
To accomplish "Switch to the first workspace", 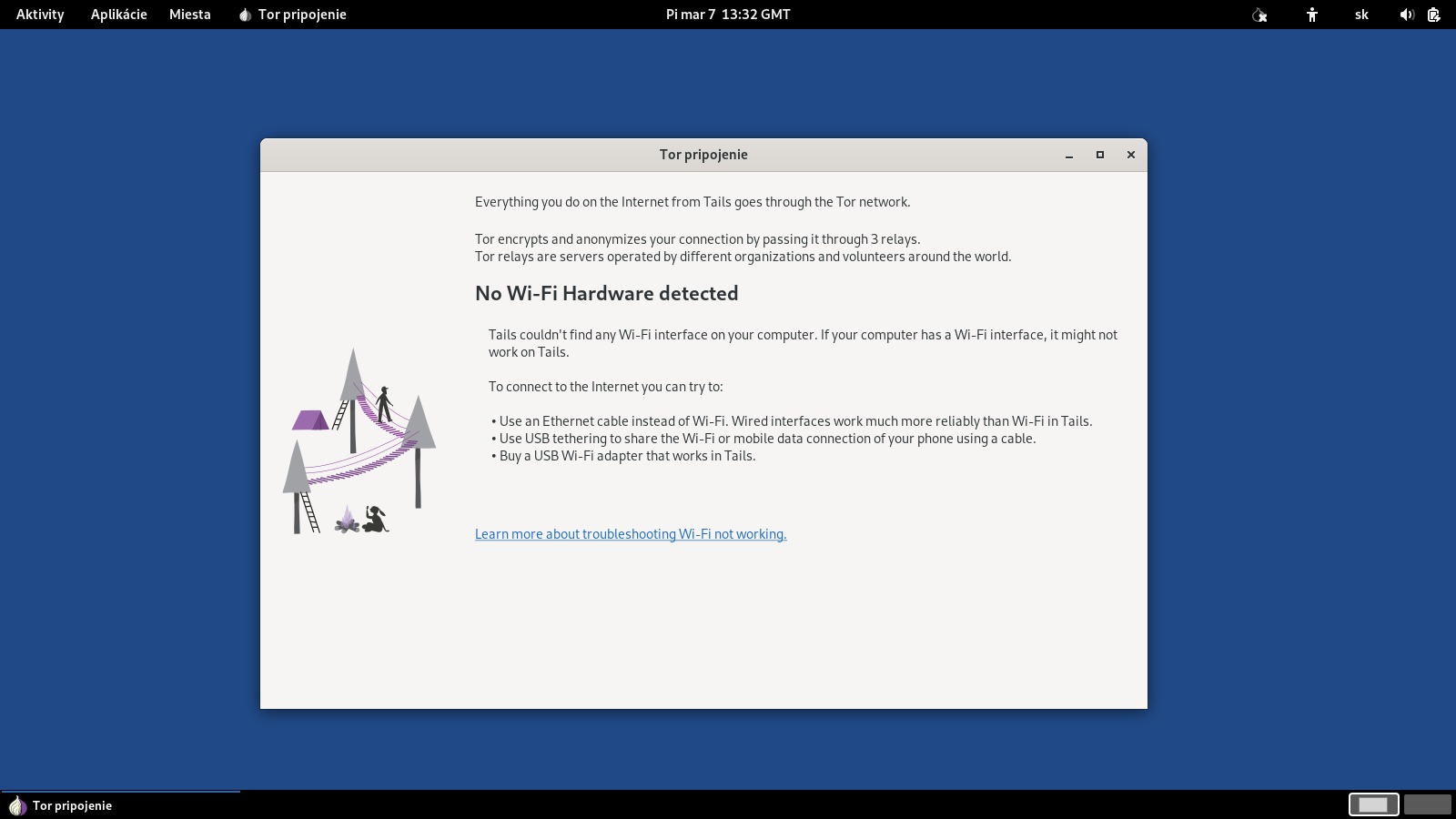I will click(1372, 804).
